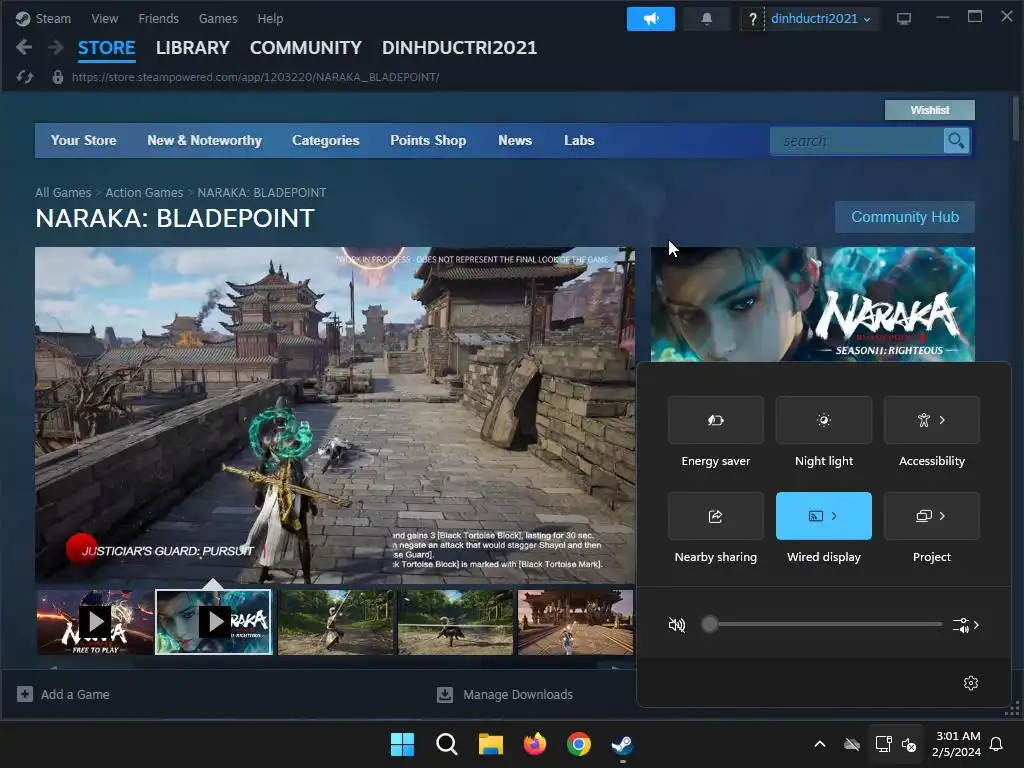Viewport: 1024px width, 768px height.
Task: Click the 3:01 AM clock and date
Action: coord(957,744)
